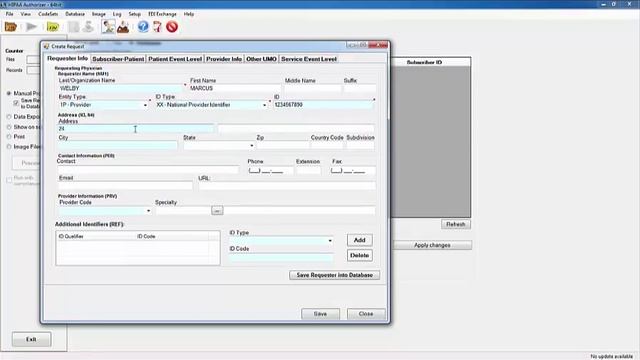Click Save Requester into Database button
Viewport: 640px width, 360px height.
[x=335, y=275]
